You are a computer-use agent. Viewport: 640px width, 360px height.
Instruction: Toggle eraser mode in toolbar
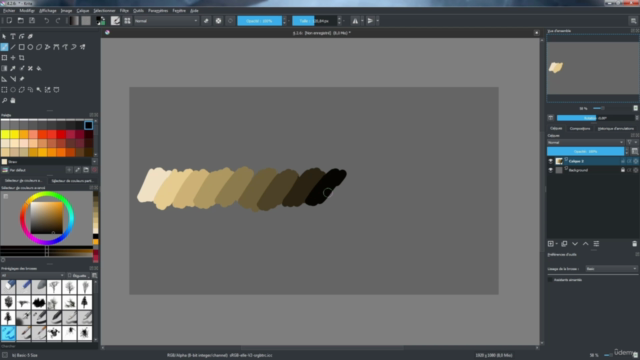(x=206, y=21)
